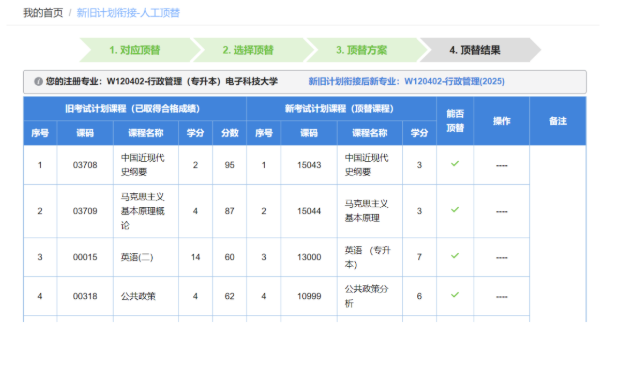The width and height of the screenshot is (626, 372).
Task: Click 能否顶替 column header
Action: coord(455,121)
